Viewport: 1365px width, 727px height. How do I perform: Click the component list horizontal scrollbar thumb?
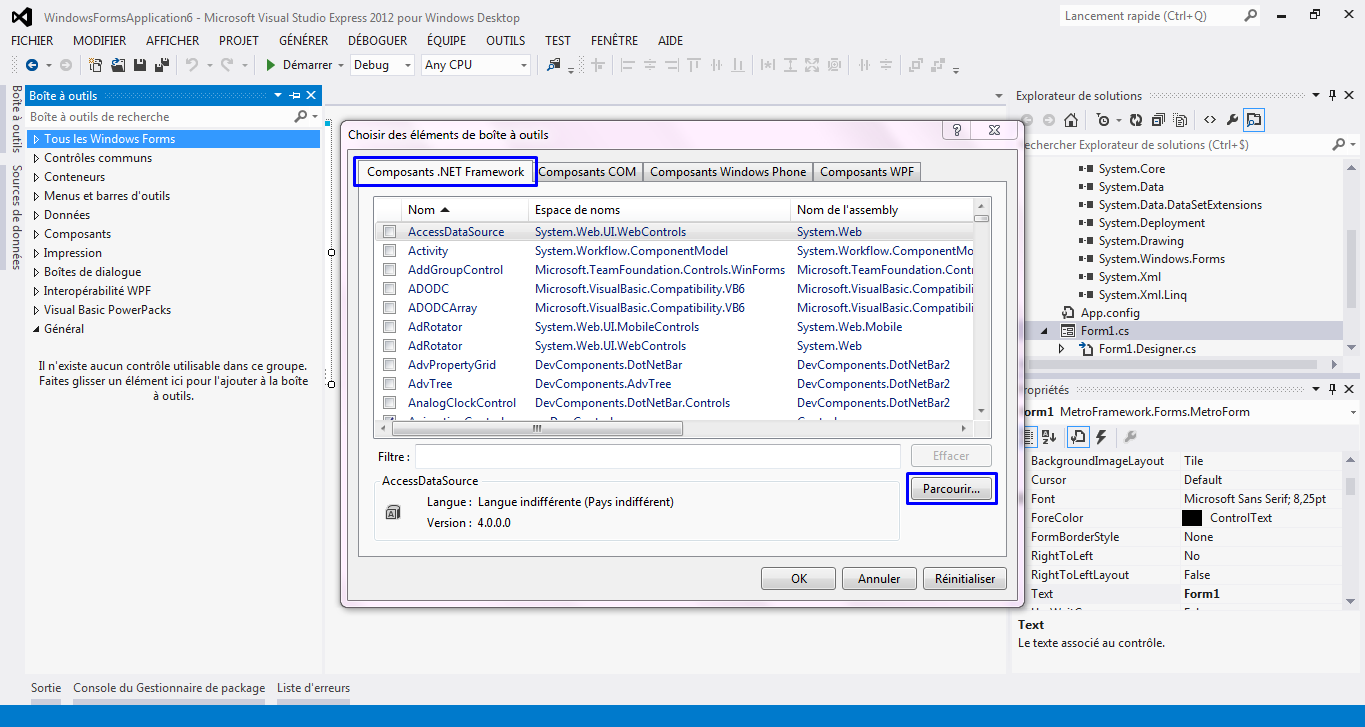pyautogui.click(x=537, y=428)
